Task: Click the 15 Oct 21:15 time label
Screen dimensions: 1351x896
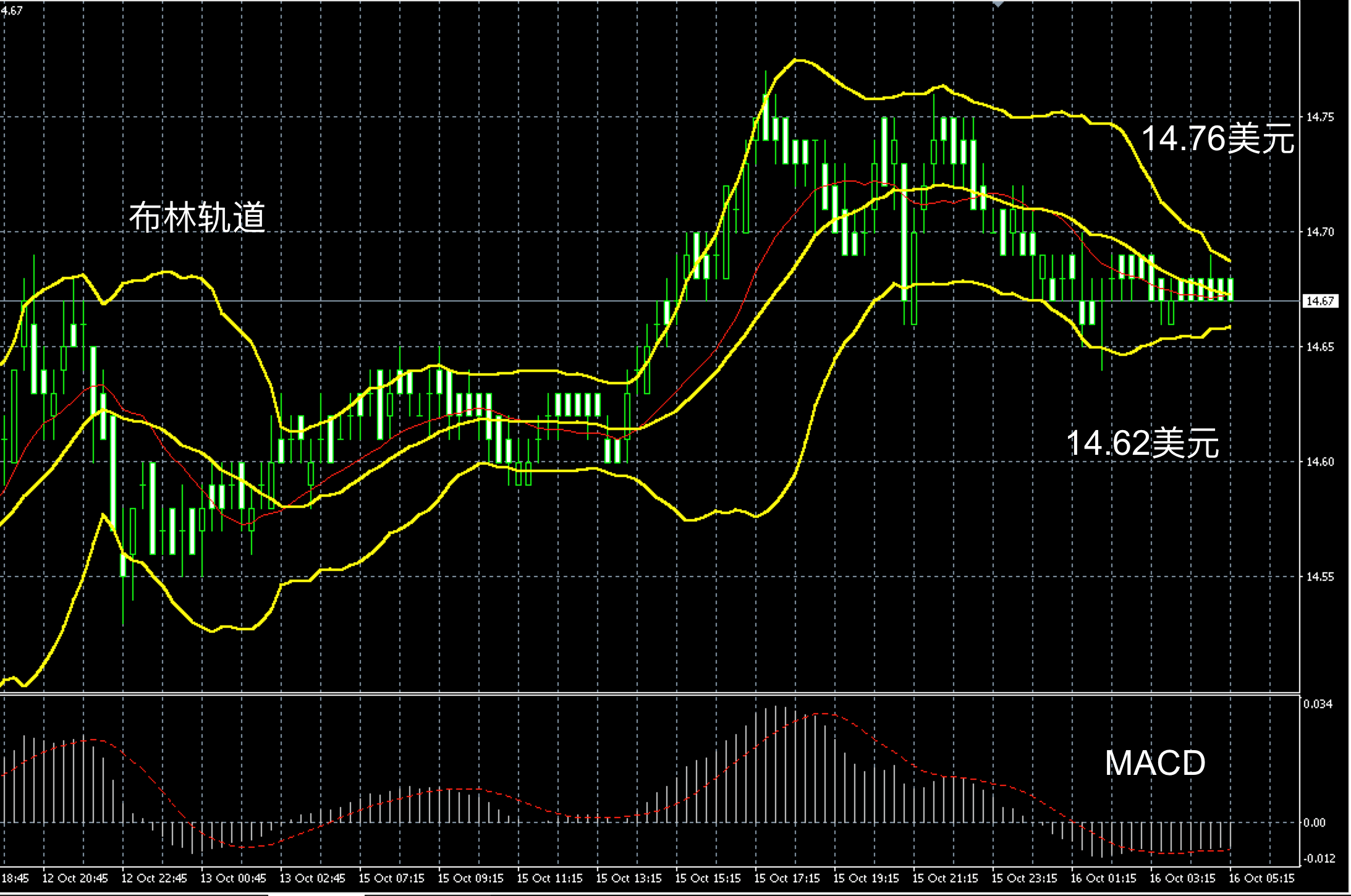Action: click(945, 878)
